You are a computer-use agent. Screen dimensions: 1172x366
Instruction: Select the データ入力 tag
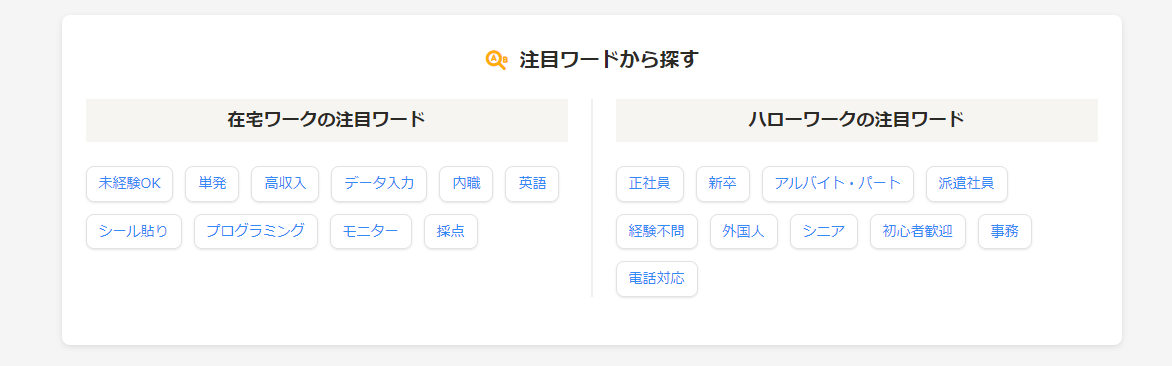[379, 184]
